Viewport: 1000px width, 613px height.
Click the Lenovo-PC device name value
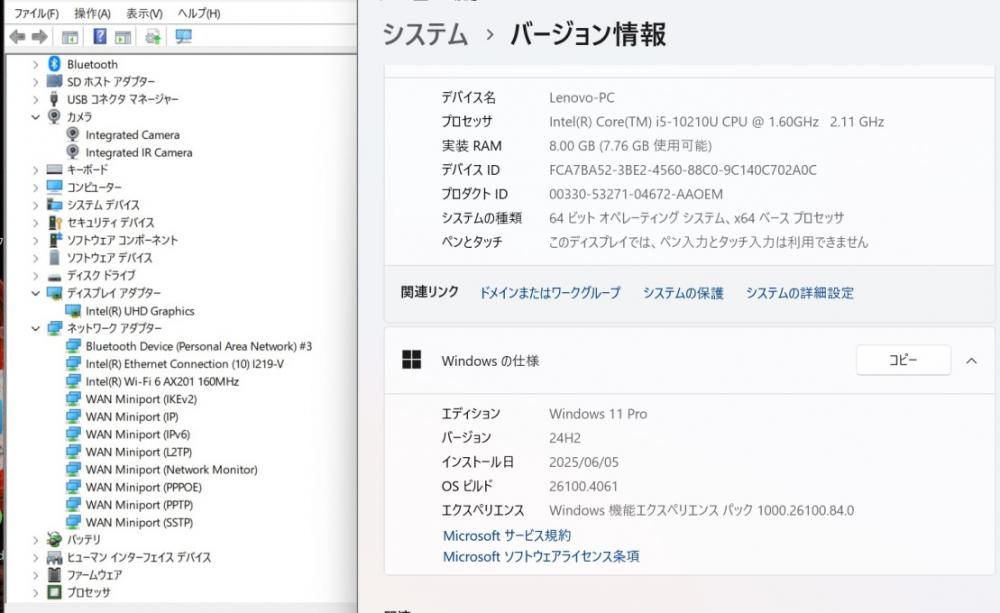582,98
